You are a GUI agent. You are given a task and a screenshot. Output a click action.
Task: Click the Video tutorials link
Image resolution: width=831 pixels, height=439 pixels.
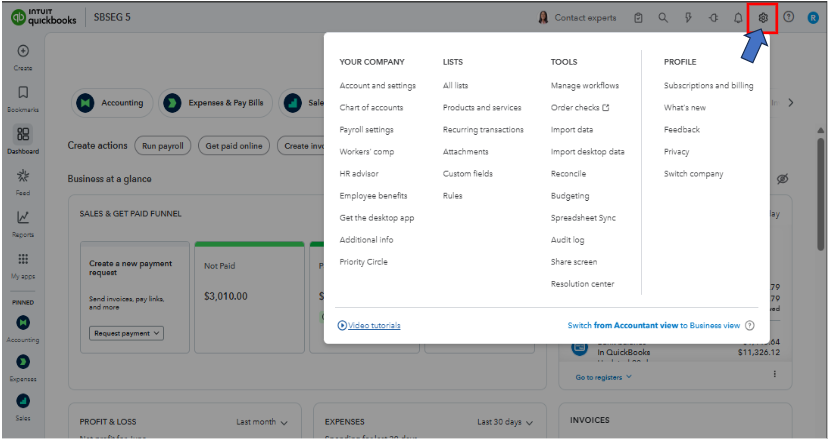pos(374,326)
